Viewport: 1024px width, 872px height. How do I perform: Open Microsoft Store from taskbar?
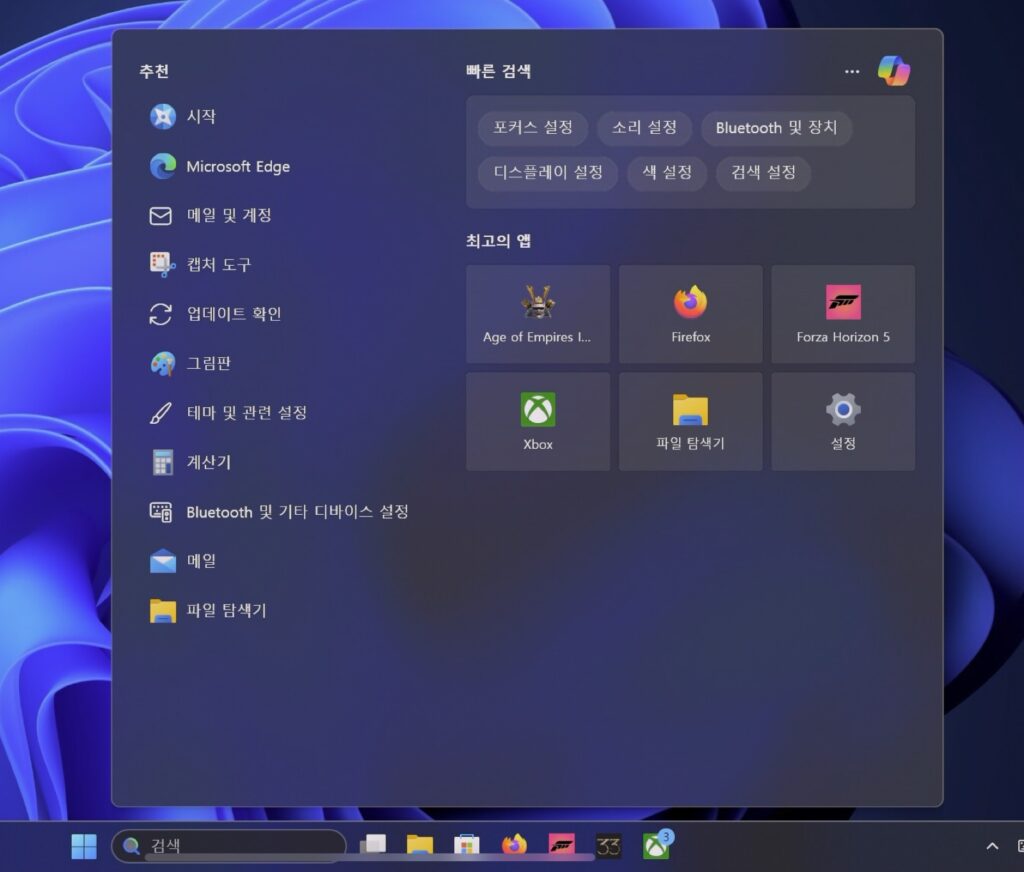coord(466,846)
